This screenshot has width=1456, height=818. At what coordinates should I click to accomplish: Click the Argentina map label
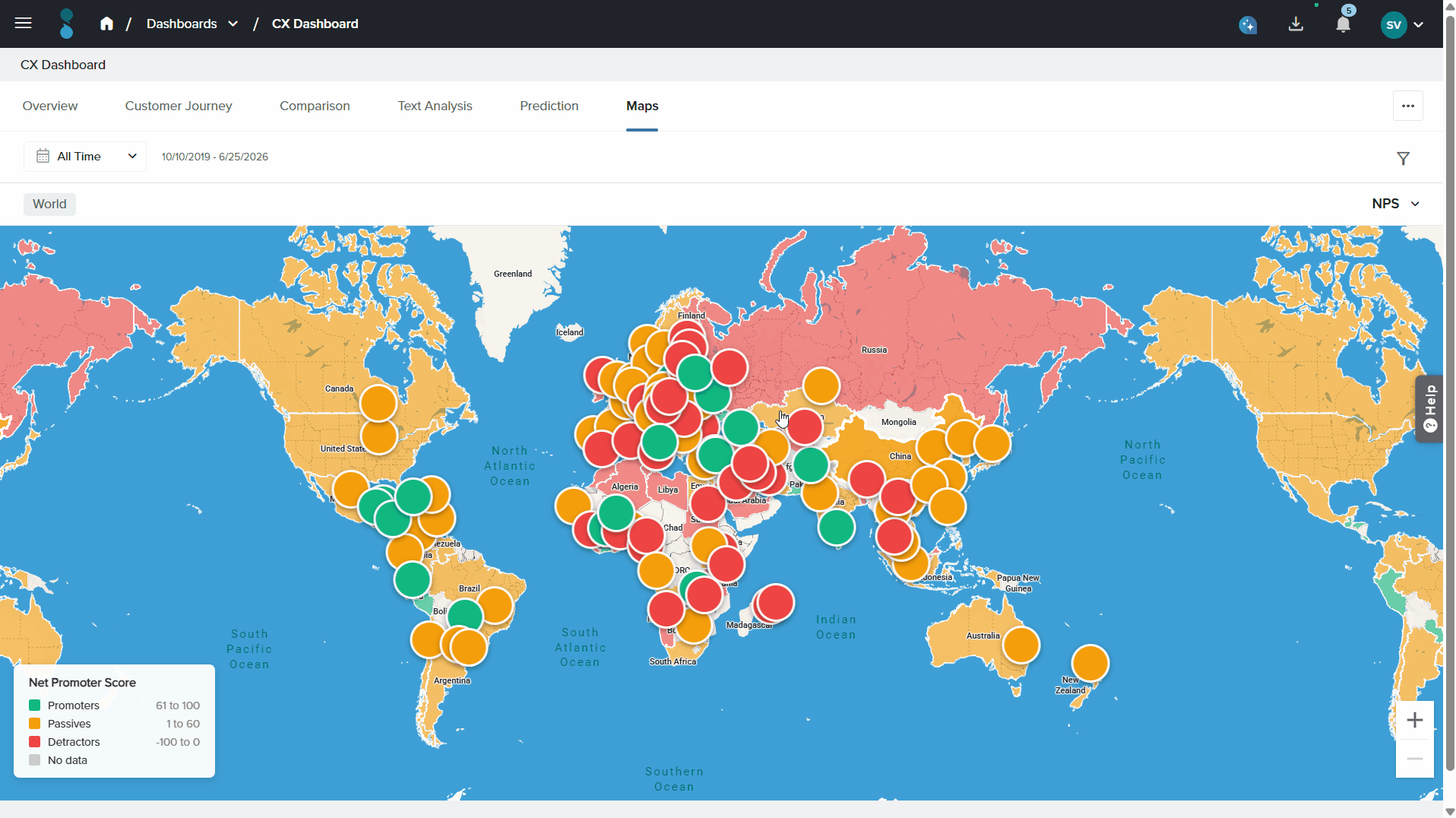click(452, 680)
